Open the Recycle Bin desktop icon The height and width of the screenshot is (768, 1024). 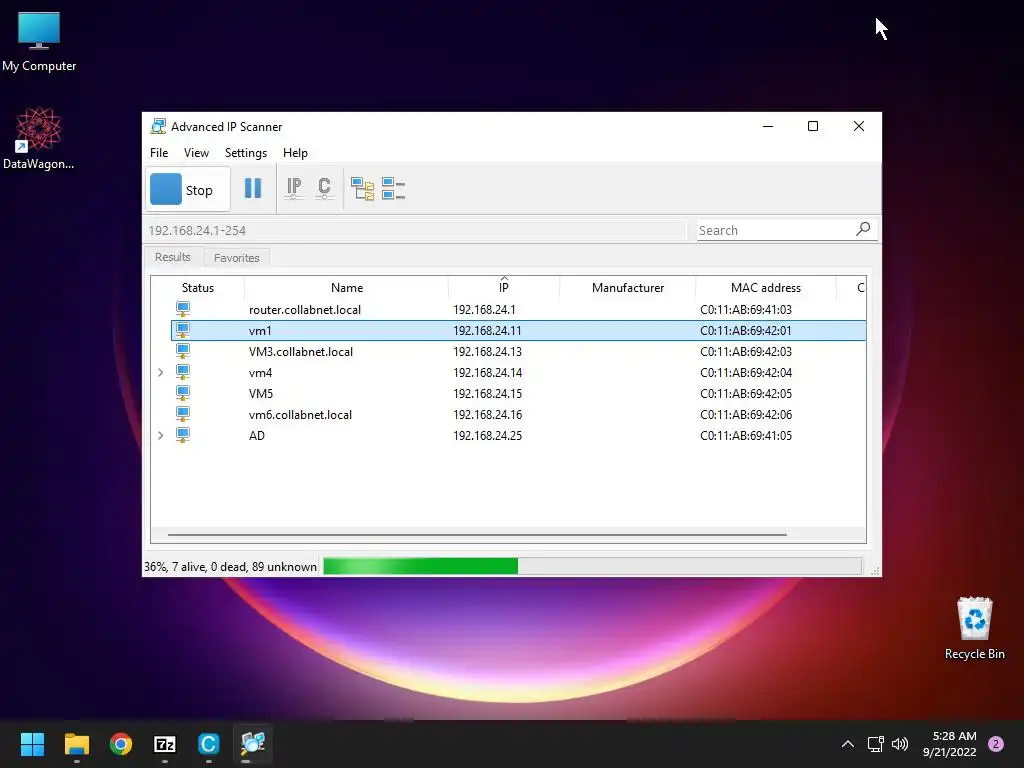(974, 628)
